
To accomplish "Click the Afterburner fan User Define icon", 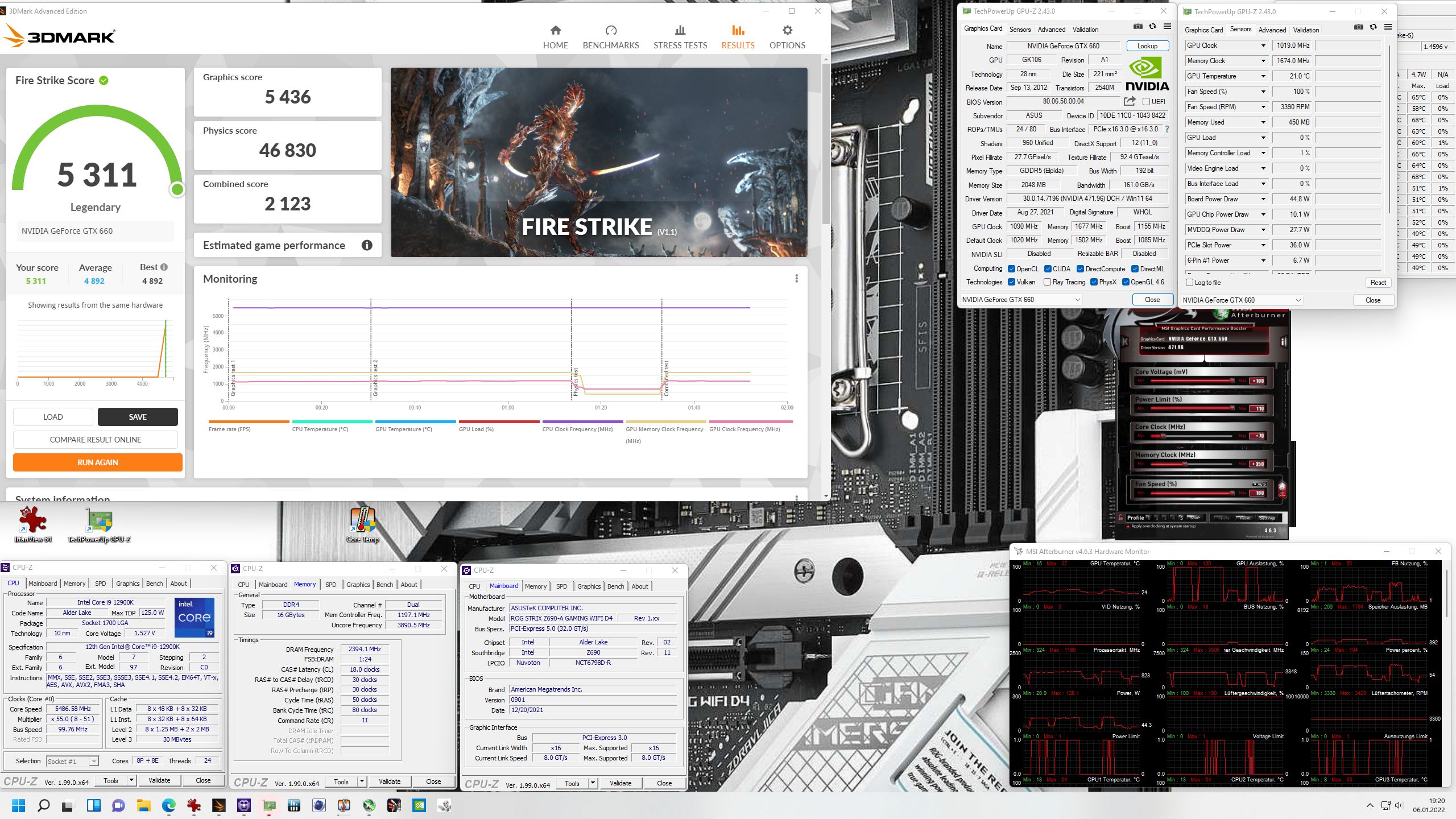I will [1282, 489].
